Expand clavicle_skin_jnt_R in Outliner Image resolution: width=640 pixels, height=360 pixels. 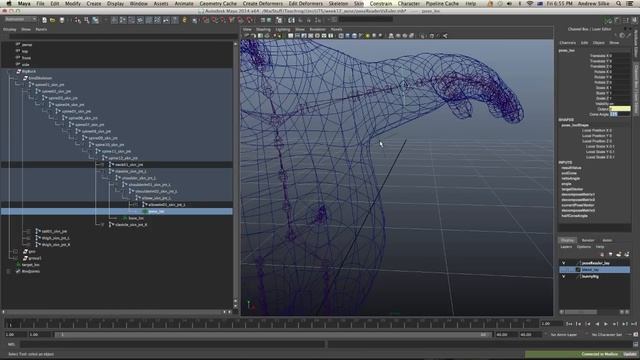pos(102,224)
